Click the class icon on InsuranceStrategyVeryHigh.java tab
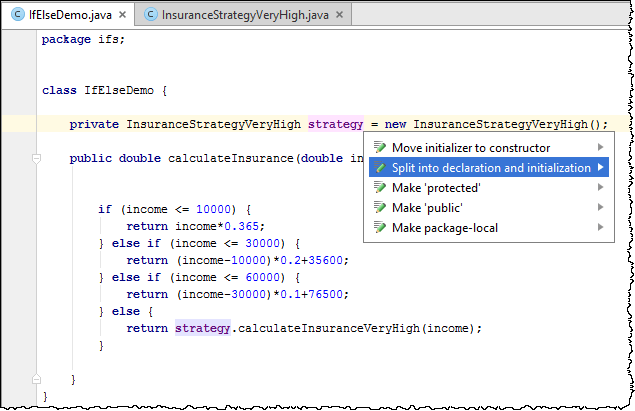This screenshot has height=411, width=635. coord(151,17)
